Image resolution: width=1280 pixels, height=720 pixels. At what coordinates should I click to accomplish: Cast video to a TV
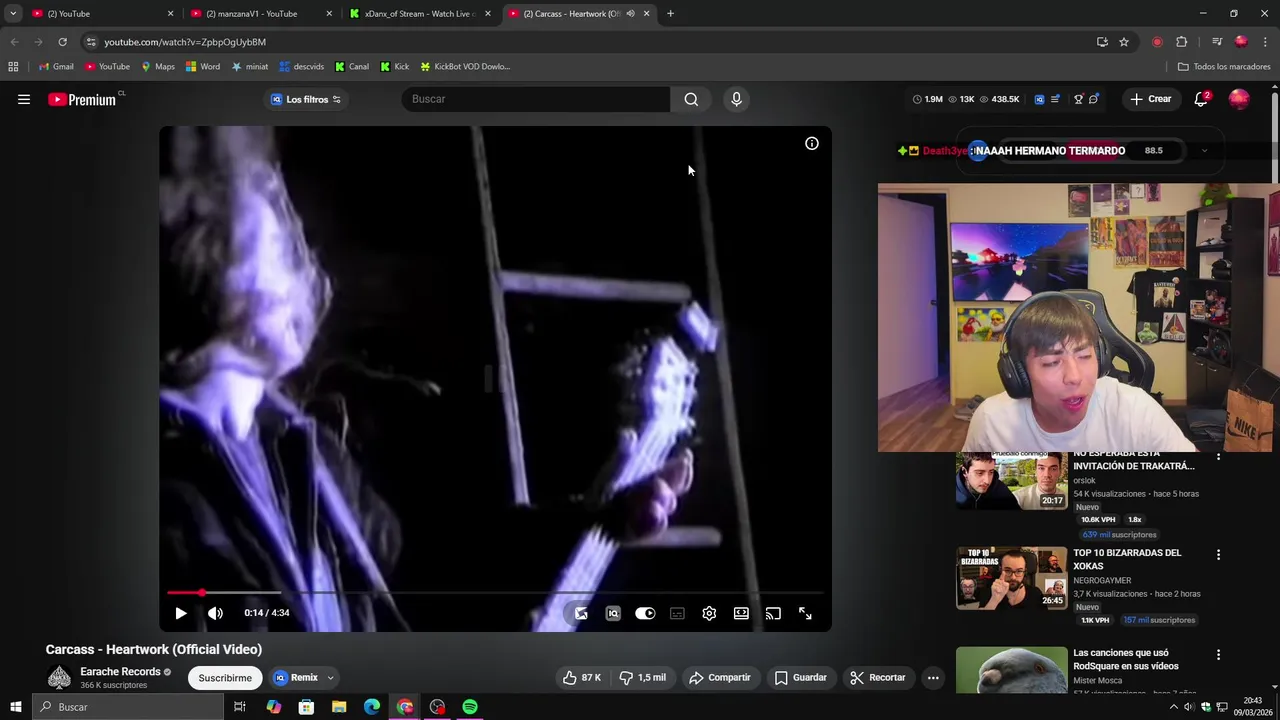click(x=773, y=613)
